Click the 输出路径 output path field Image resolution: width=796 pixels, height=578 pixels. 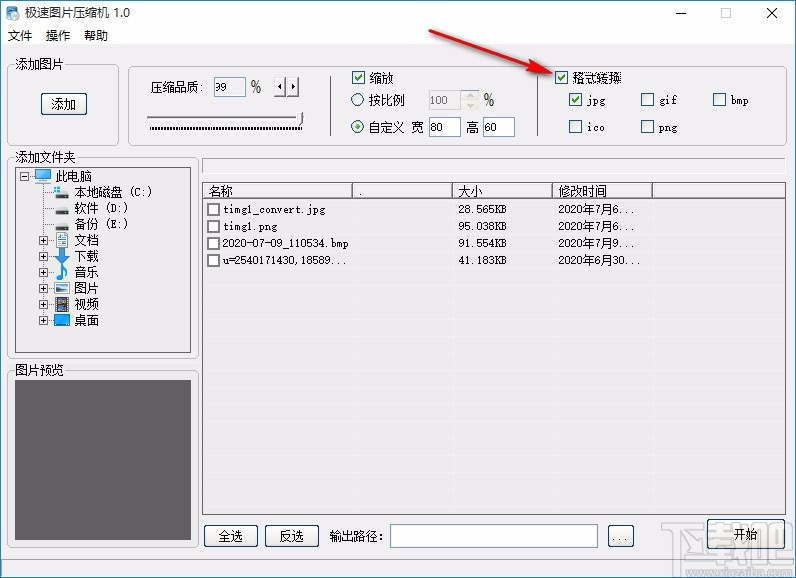[494, 536]
